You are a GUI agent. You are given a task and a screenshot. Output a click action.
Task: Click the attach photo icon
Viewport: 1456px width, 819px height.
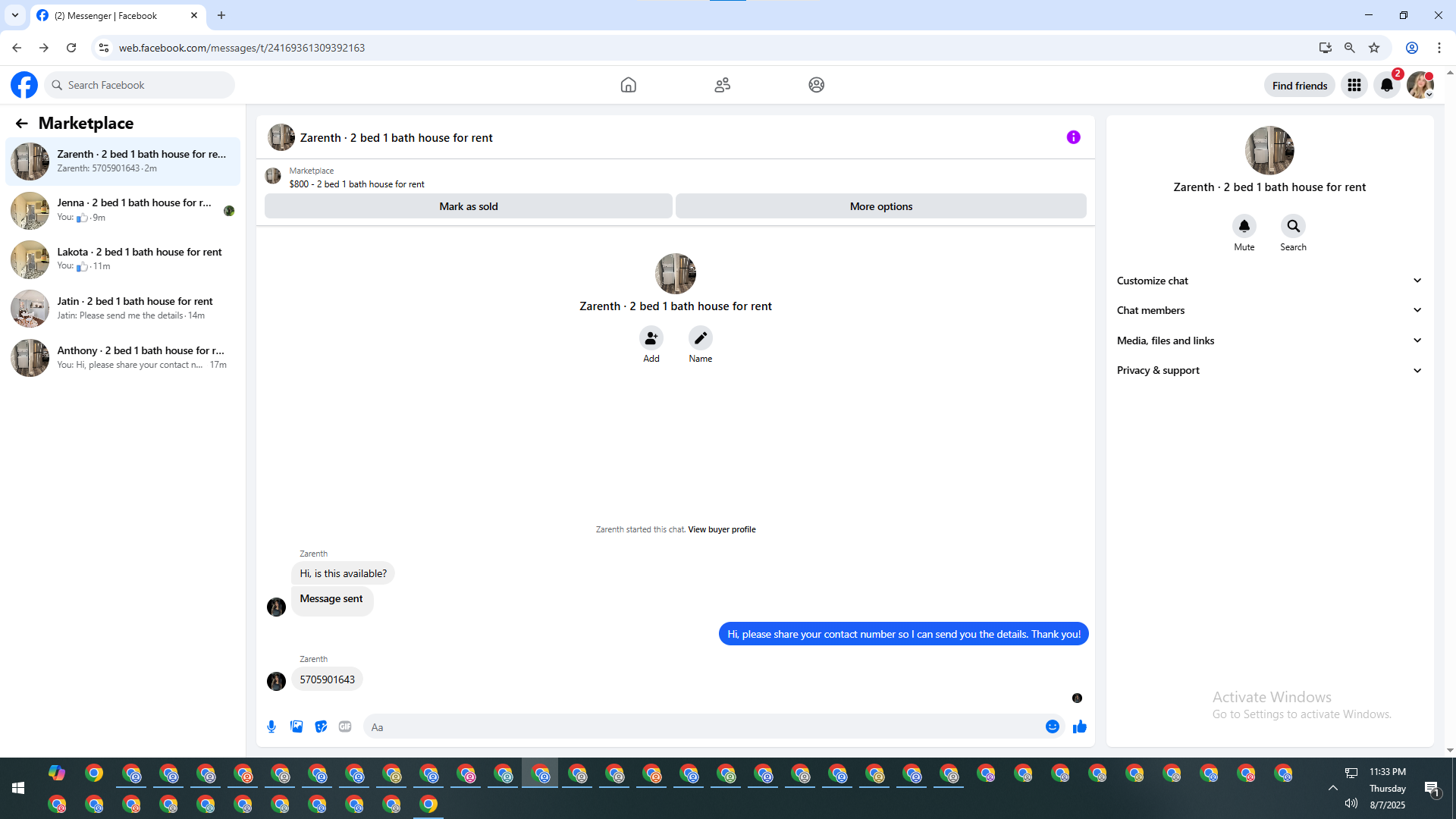coord(297,726)
